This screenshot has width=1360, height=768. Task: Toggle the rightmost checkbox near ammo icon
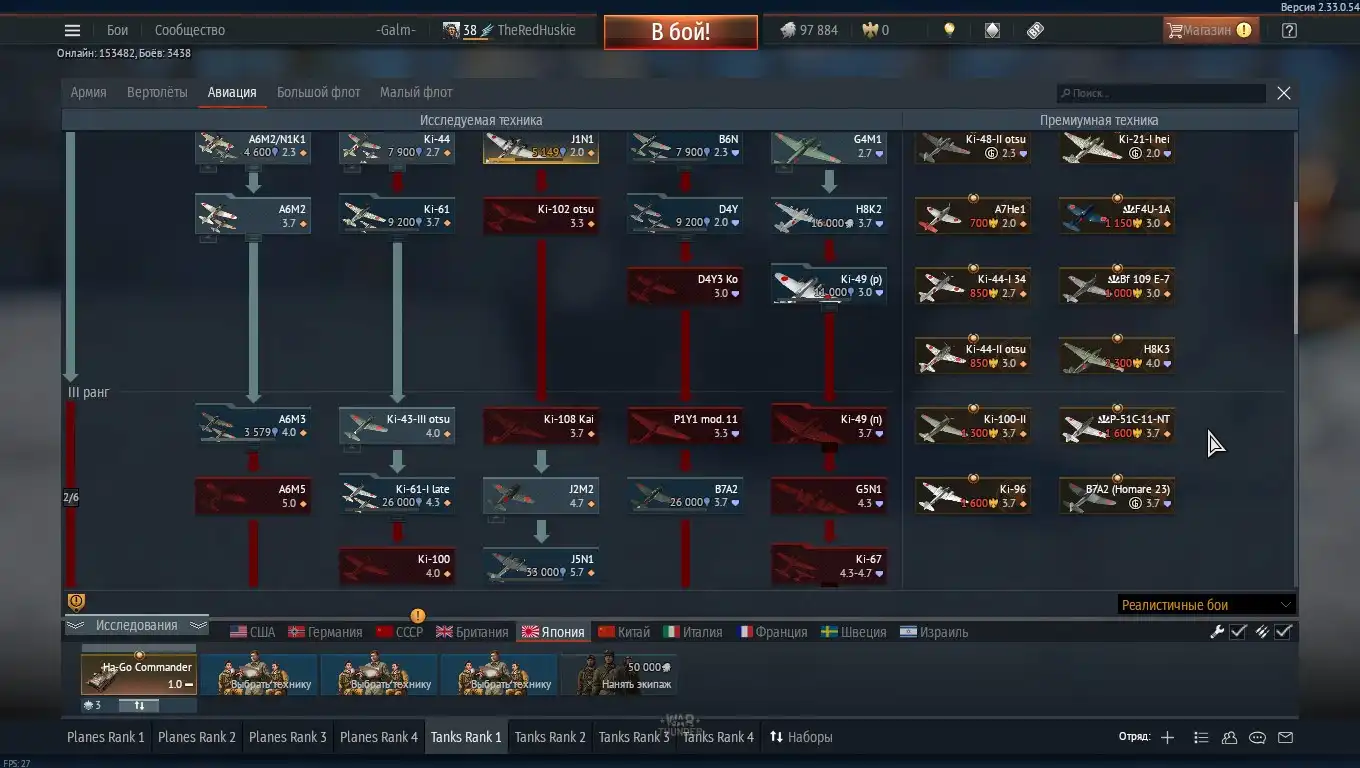[1283, 631]
